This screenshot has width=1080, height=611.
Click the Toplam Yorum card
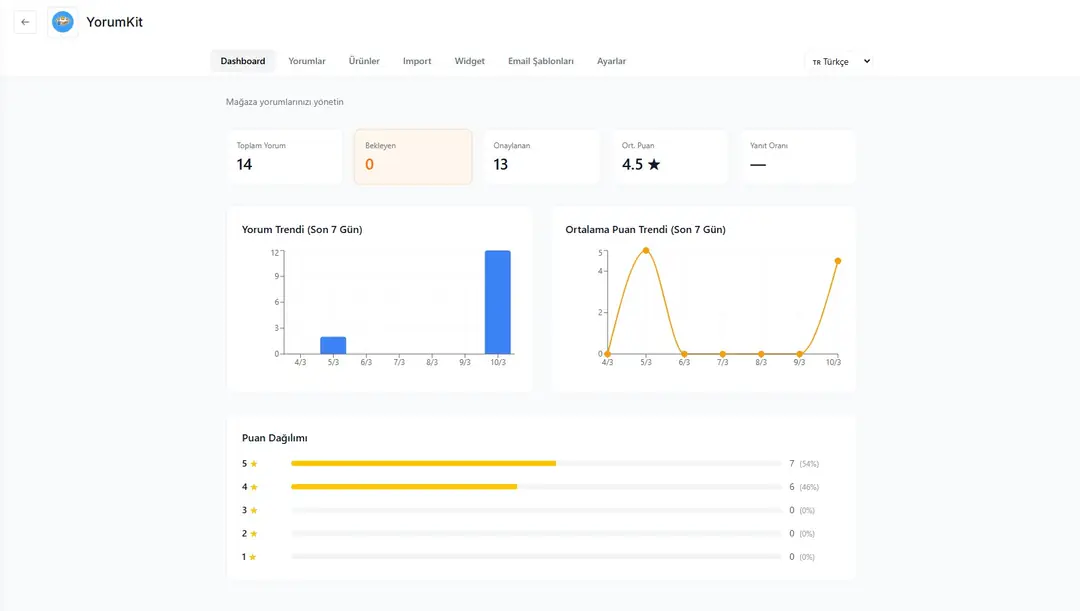coord(284,157)
